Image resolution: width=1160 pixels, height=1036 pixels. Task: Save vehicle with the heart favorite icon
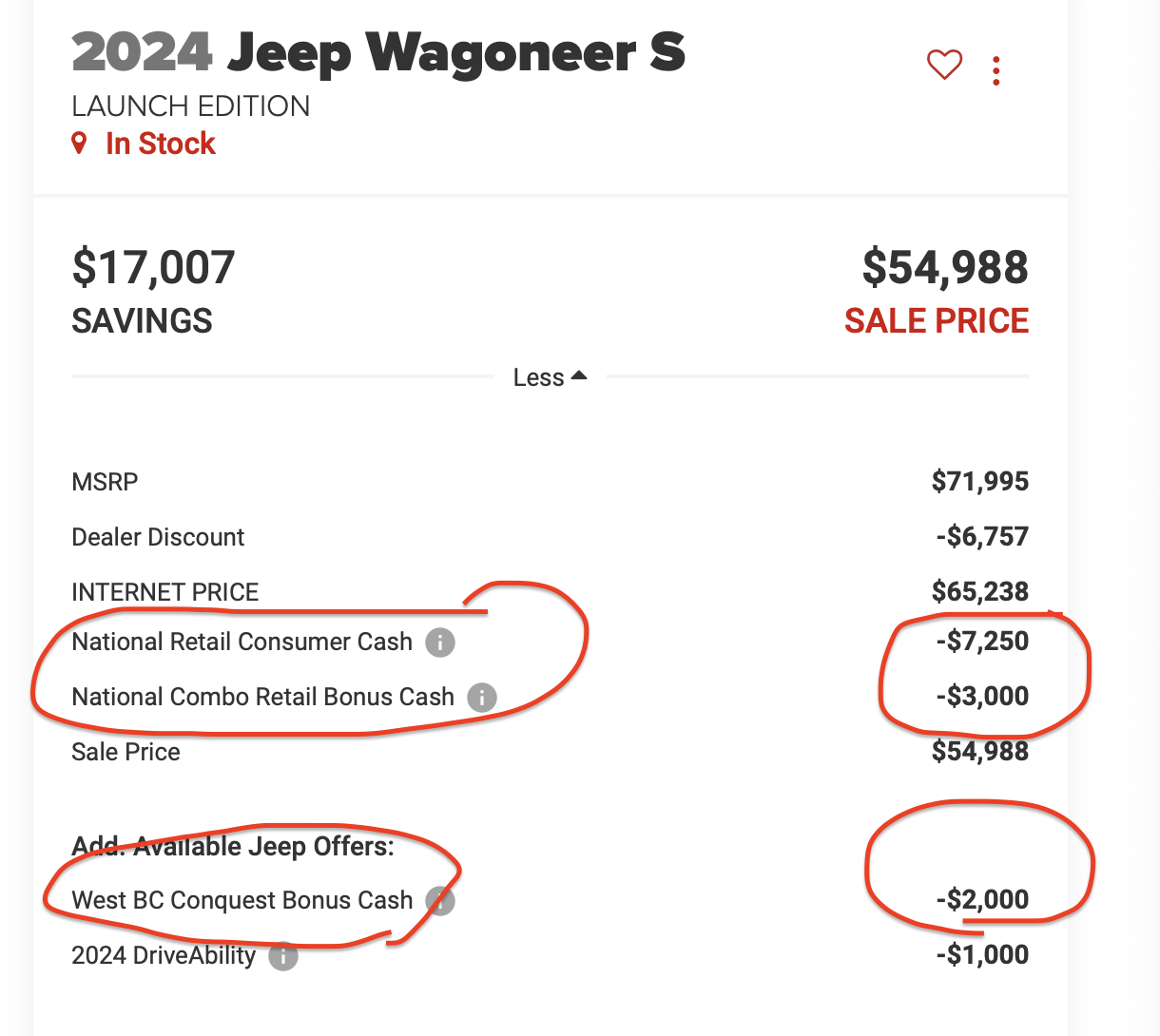click(x=944, y=65)
